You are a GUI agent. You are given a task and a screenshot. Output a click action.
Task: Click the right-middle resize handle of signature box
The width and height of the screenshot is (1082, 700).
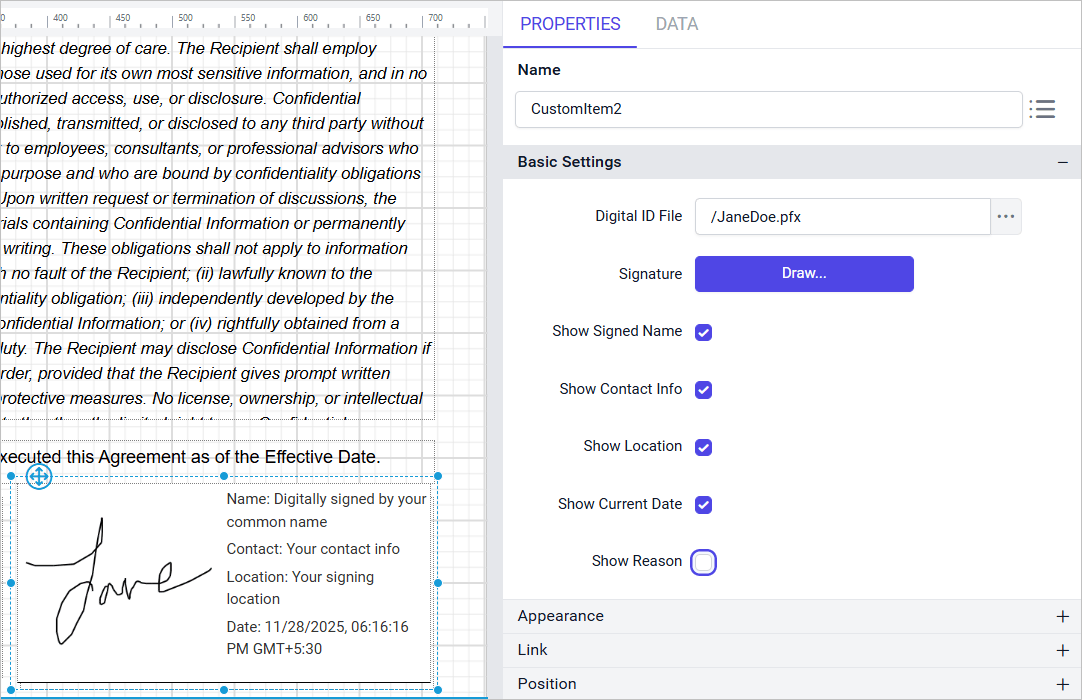pyautogui.click(x=438, y=582)
